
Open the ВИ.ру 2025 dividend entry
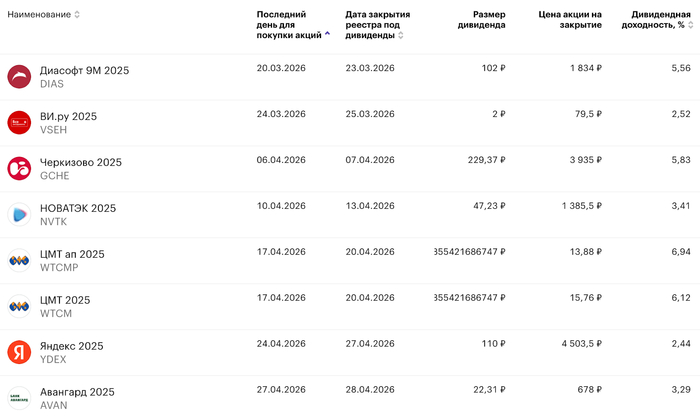pyautogui.click(x=68, y=117)
